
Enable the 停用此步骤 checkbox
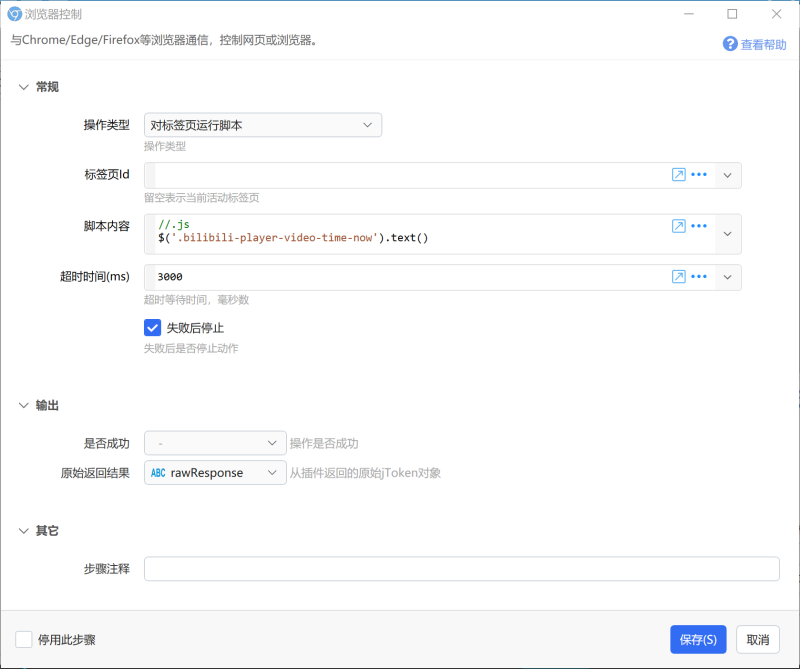pos(23,639)
